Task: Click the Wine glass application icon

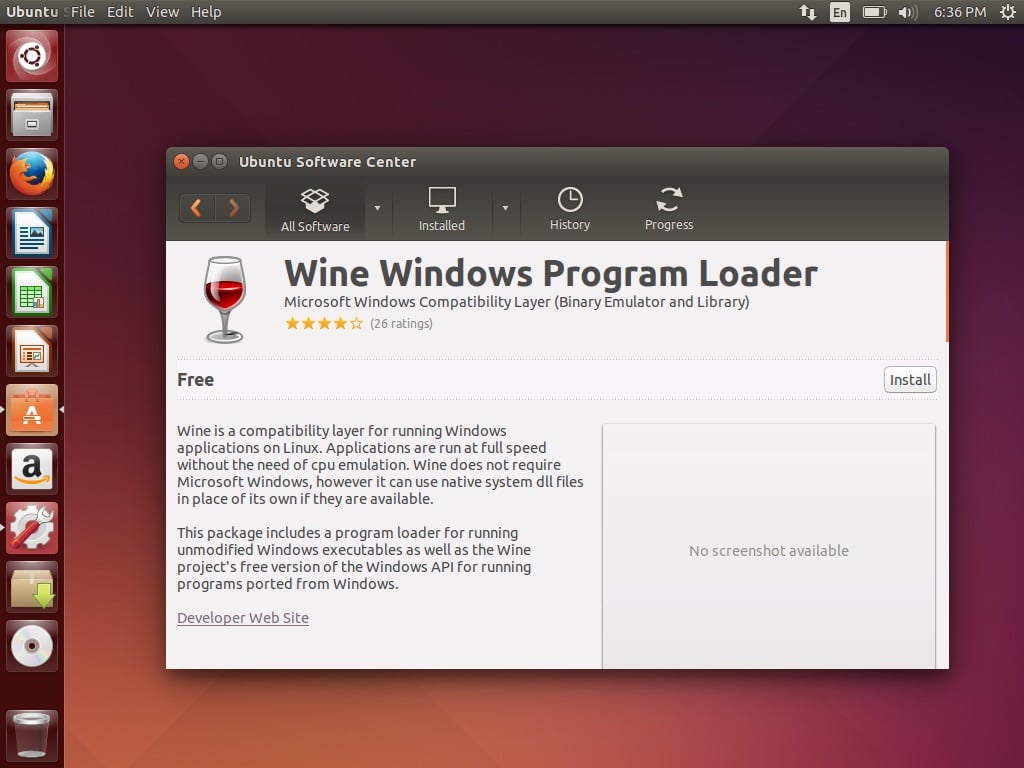Action: click(225, 300)
